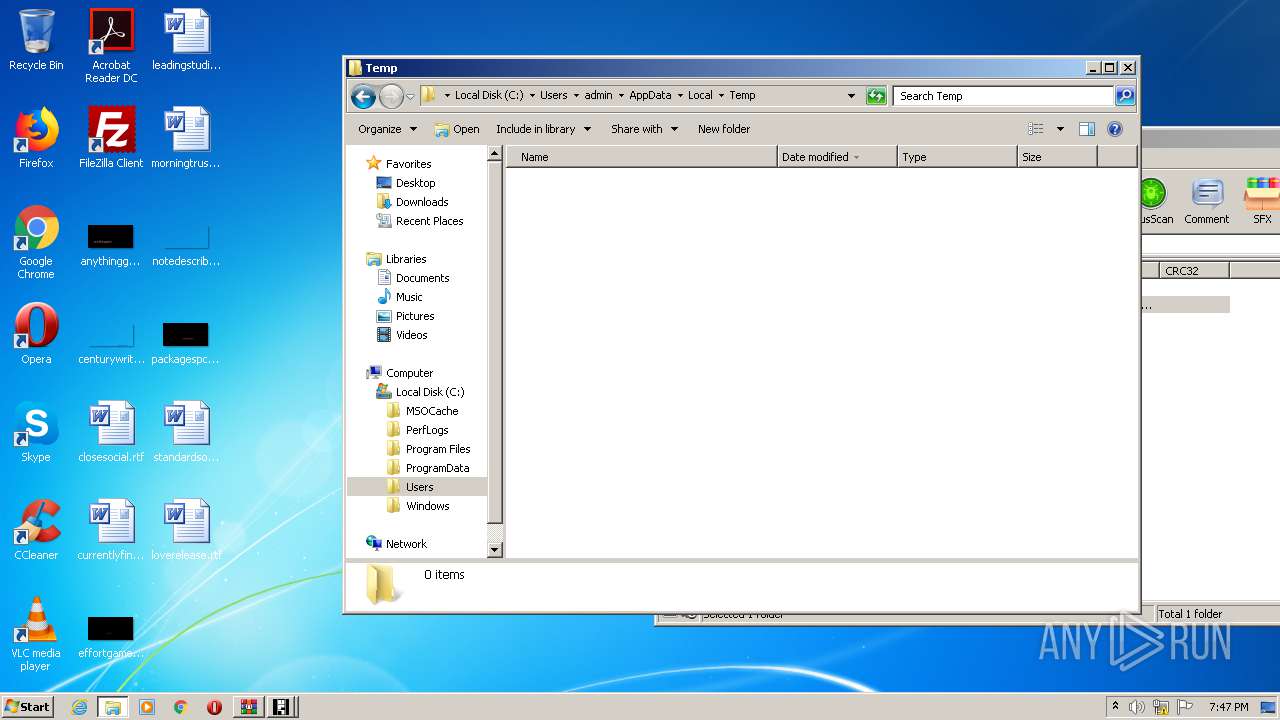Sort by Size column header
1280x720 pixels.
pyautogui.click(x=1057, y=157)
